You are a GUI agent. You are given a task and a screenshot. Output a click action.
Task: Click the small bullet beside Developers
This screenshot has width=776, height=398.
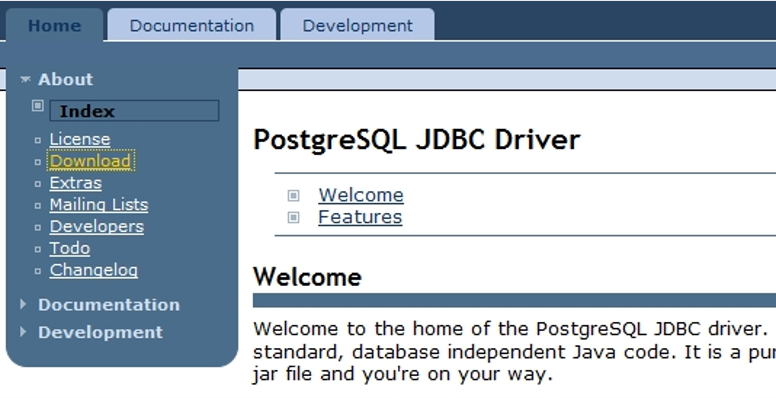pyautogui.click(x=38, y=228)
